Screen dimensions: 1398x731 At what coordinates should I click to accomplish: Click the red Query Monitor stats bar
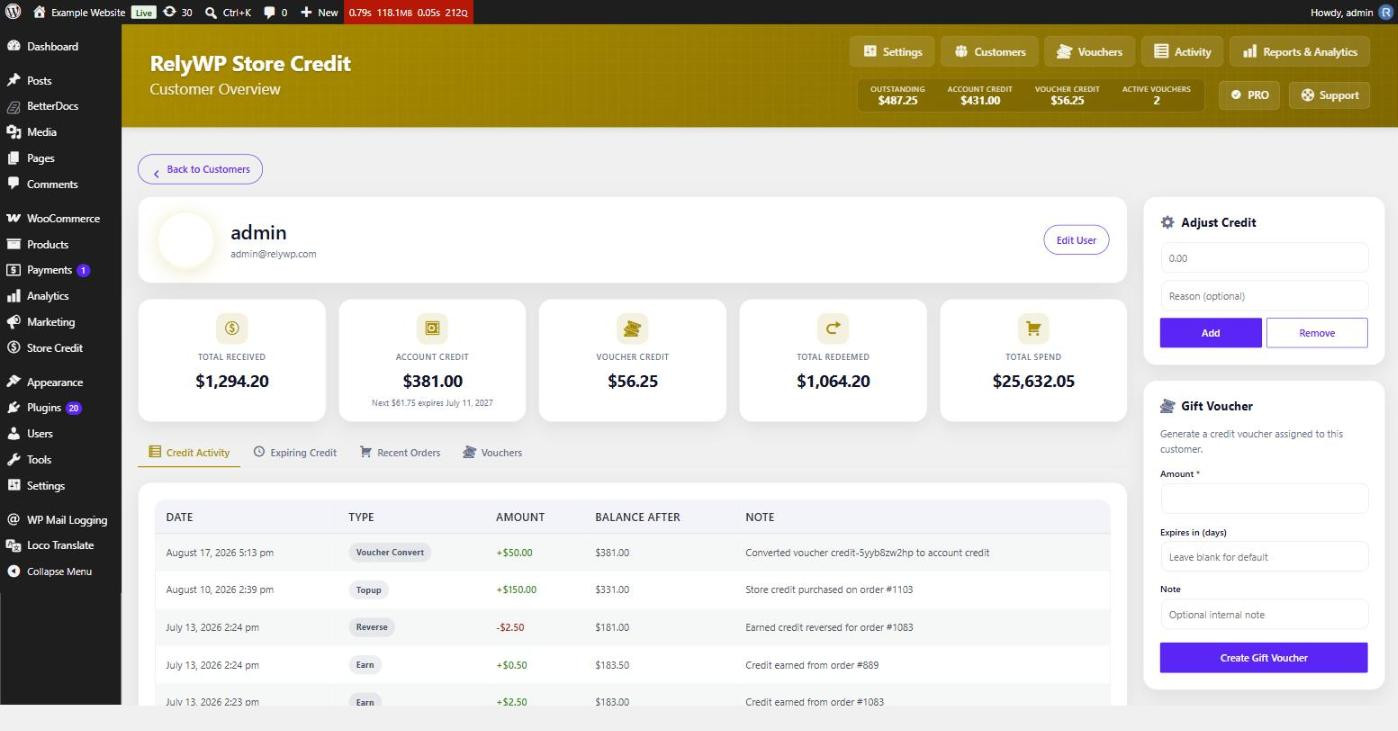pos(408,12)
